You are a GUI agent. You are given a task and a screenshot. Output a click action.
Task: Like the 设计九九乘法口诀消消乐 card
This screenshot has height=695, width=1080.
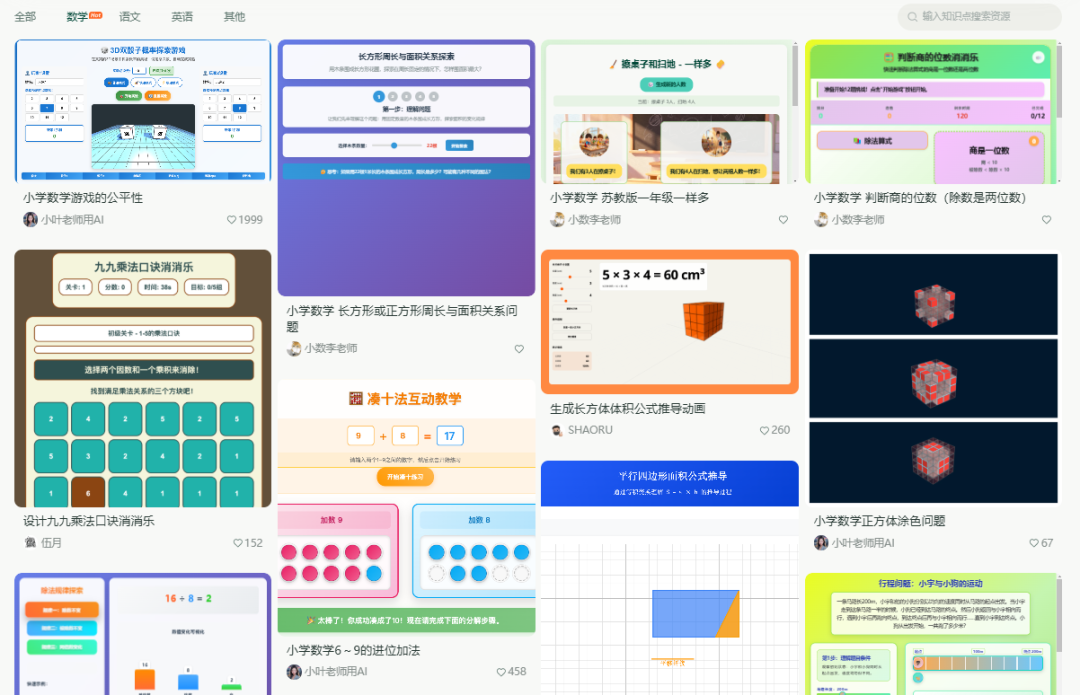tap(238, 544)
